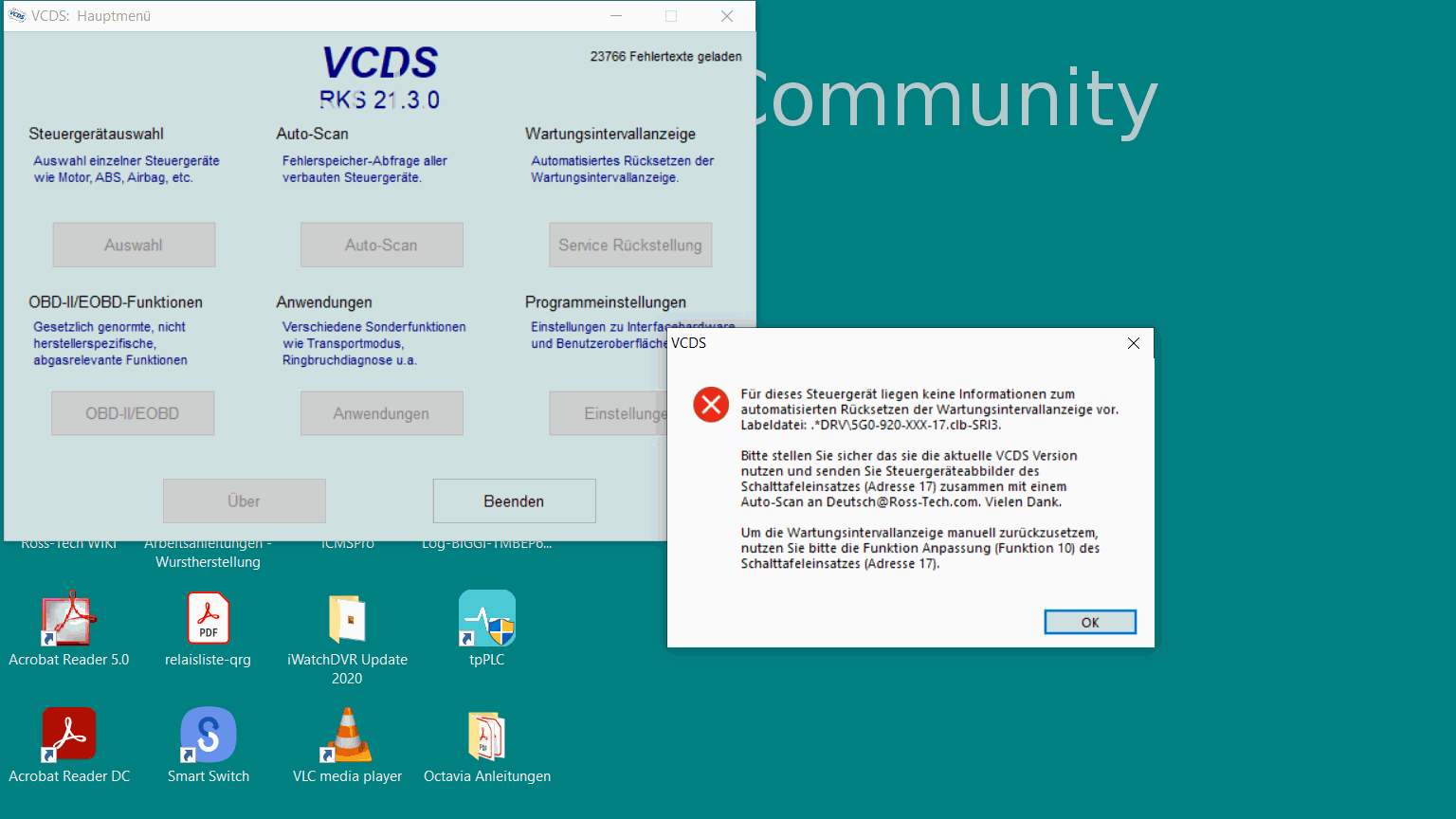Click 'Labeldatei' line in error message
This screenshot has width=1456, height=819.
870,425
